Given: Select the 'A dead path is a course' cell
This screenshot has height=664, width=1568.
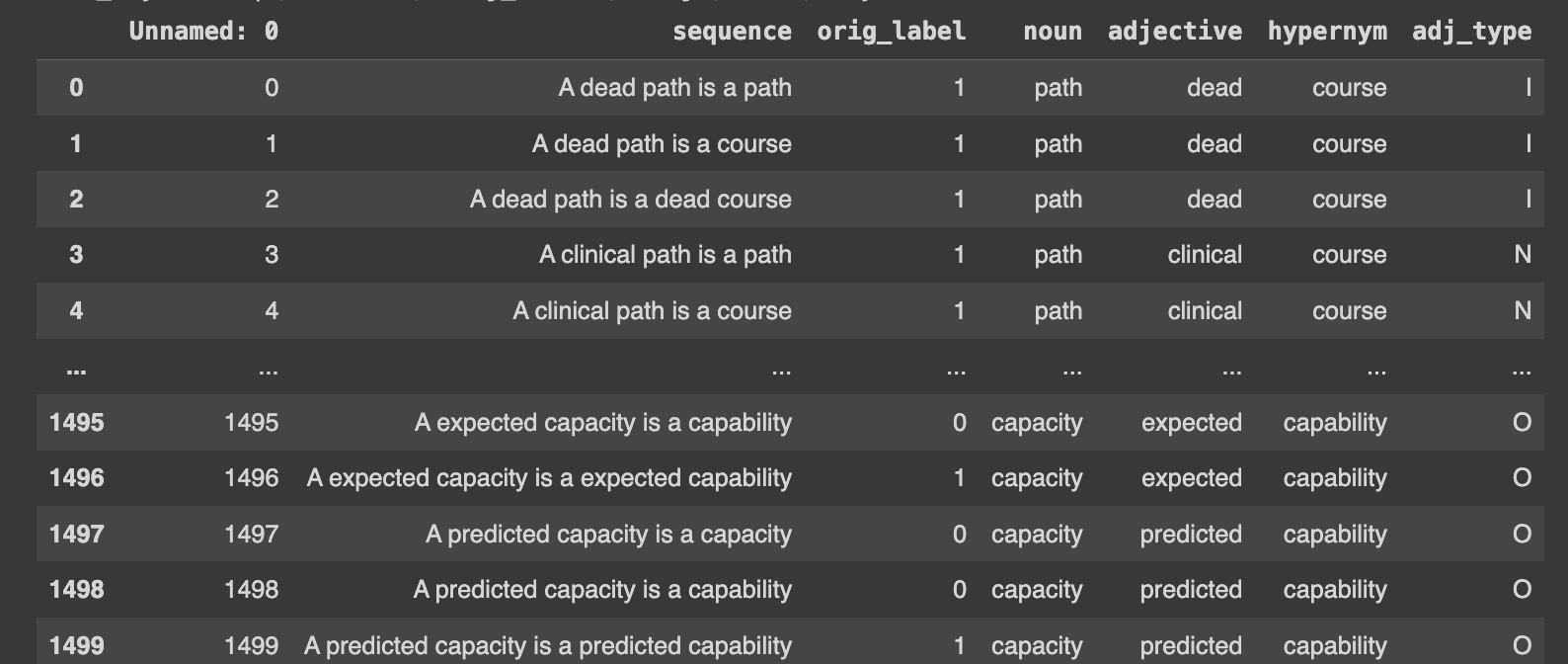Looking at the screenshot, I should click(x=662, y=144).
